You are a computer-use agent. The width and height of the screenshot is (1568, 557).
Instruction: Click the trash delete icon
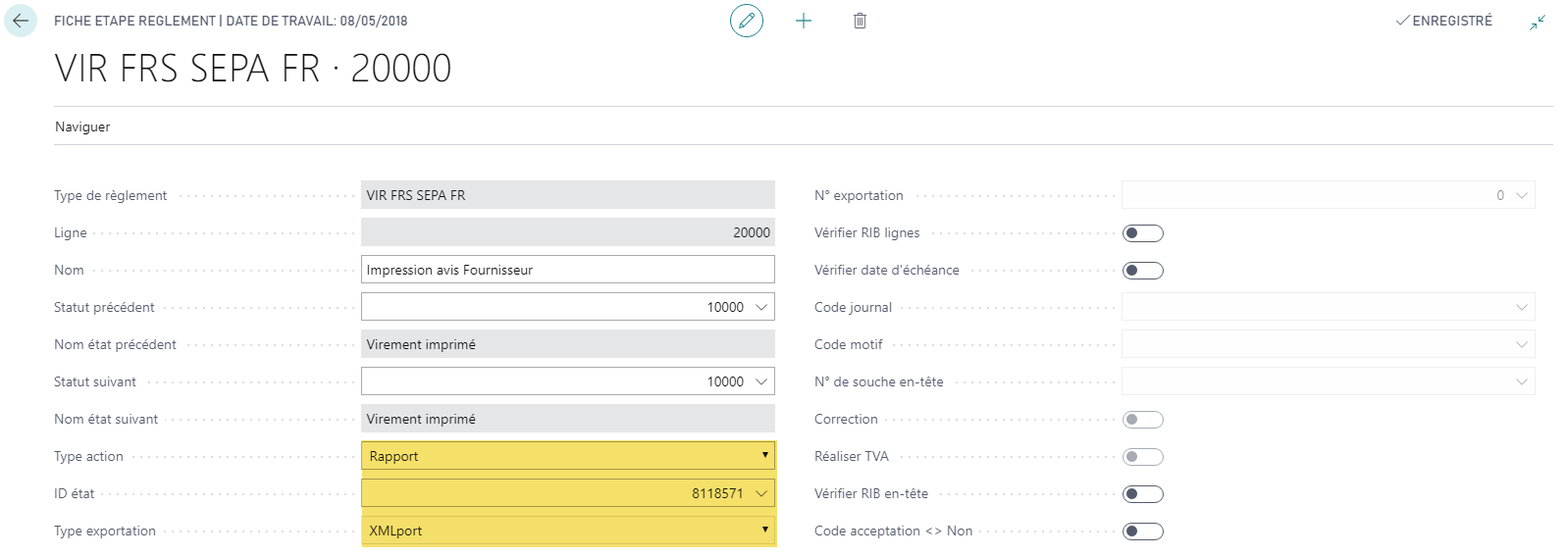pos(860,21)
